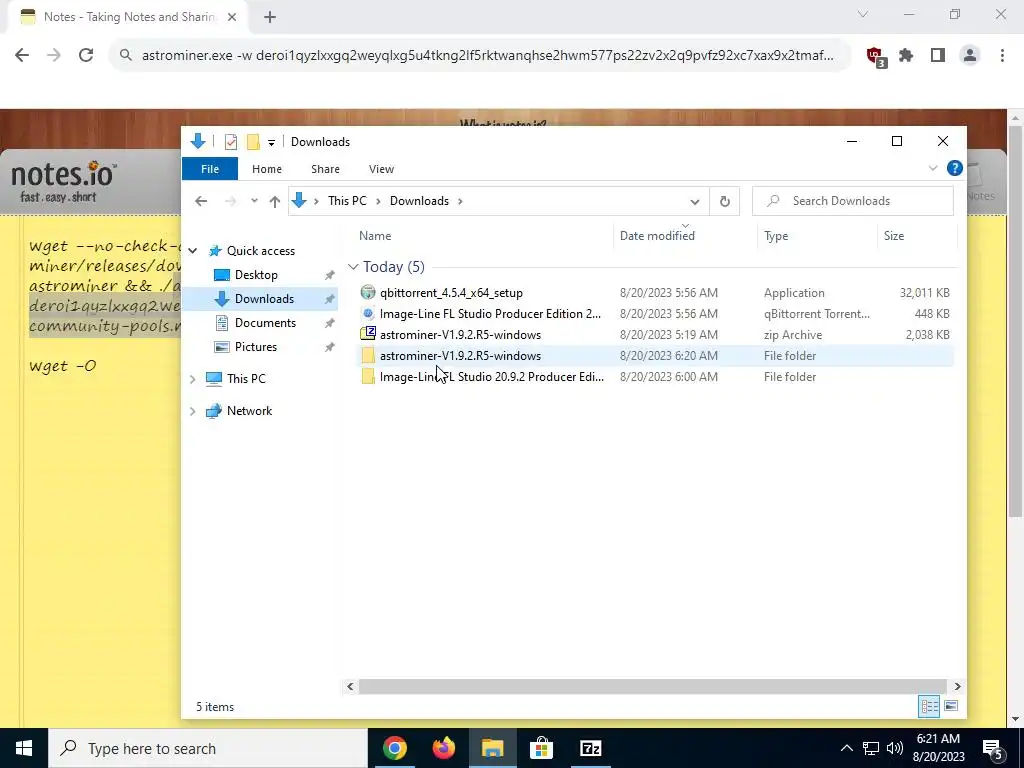Open the Share ribbon tab
The image size is (1024, 768).
click(325, 169)
